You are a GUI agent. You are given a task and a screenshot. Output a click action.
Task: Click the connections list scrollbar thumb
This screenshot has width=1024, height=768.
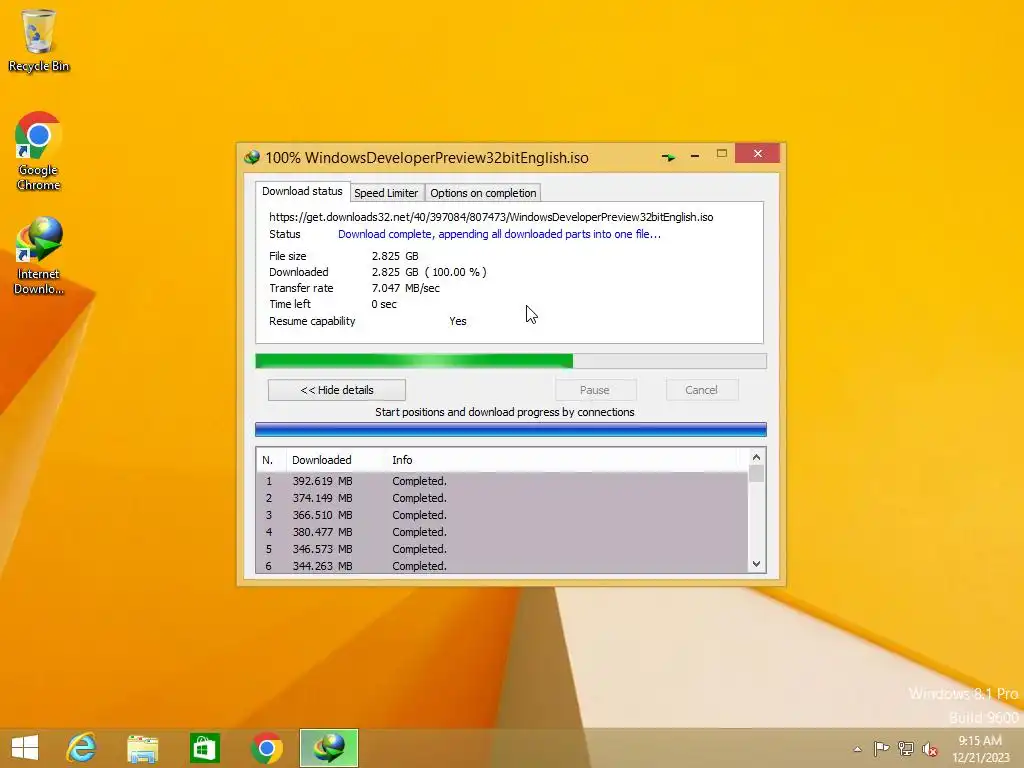756,473
